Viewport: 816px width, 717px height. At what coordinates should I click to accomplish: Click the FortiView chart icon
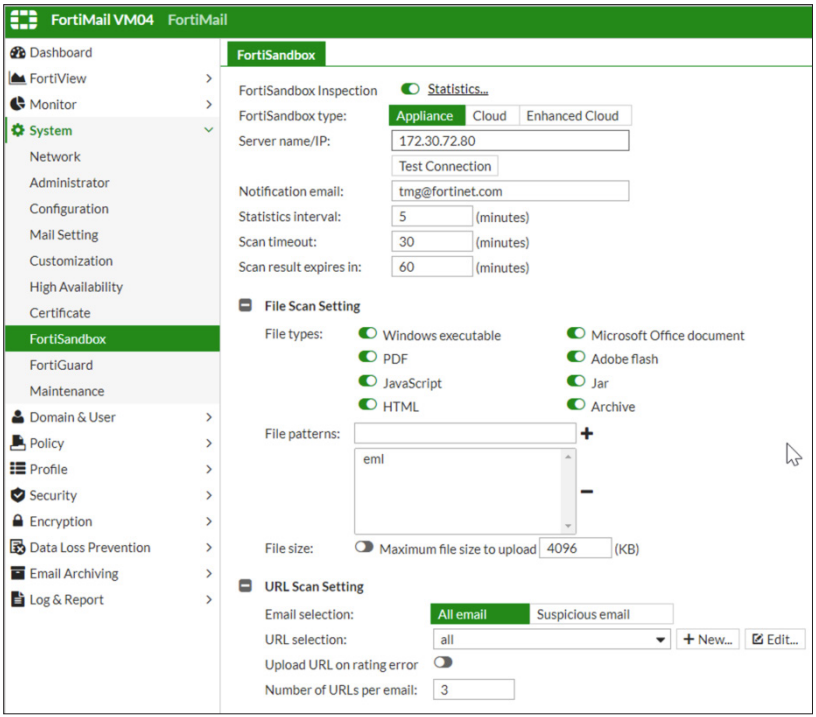pos(18,79)
